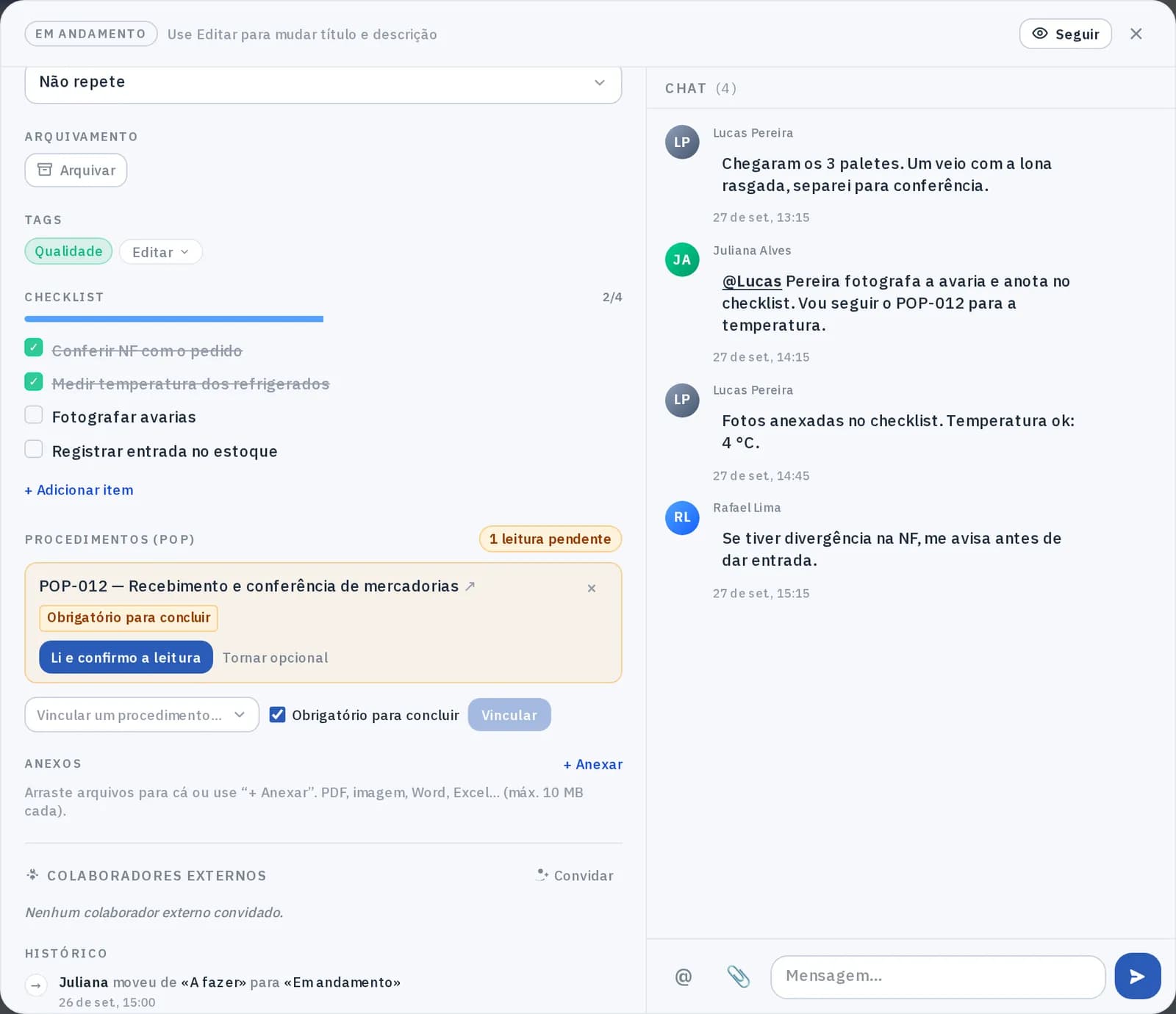Viewport: 1176px width, 1014px height.
Task: Click Juliana's history arrow icon
Action: click(36, 985)
